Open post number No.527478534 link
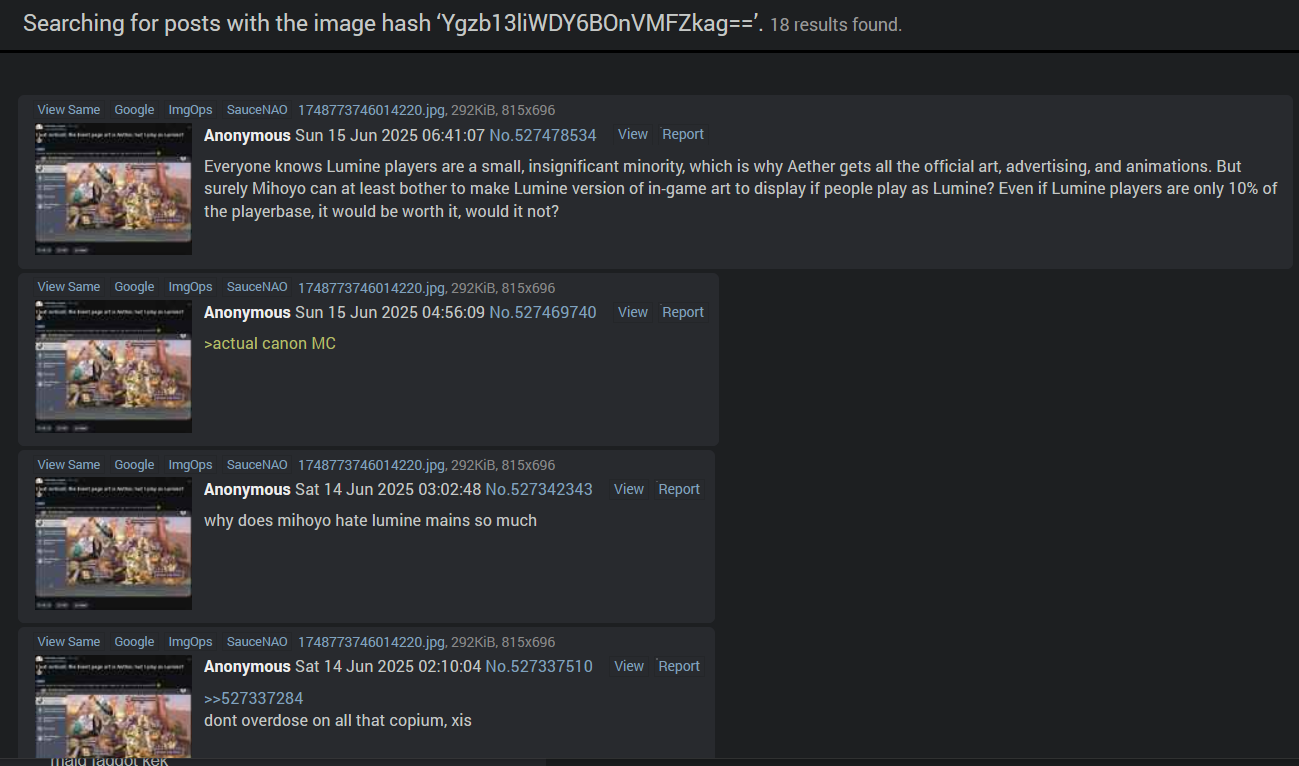This screenshot has width=1299, height=766. click(x=543, y=135)
